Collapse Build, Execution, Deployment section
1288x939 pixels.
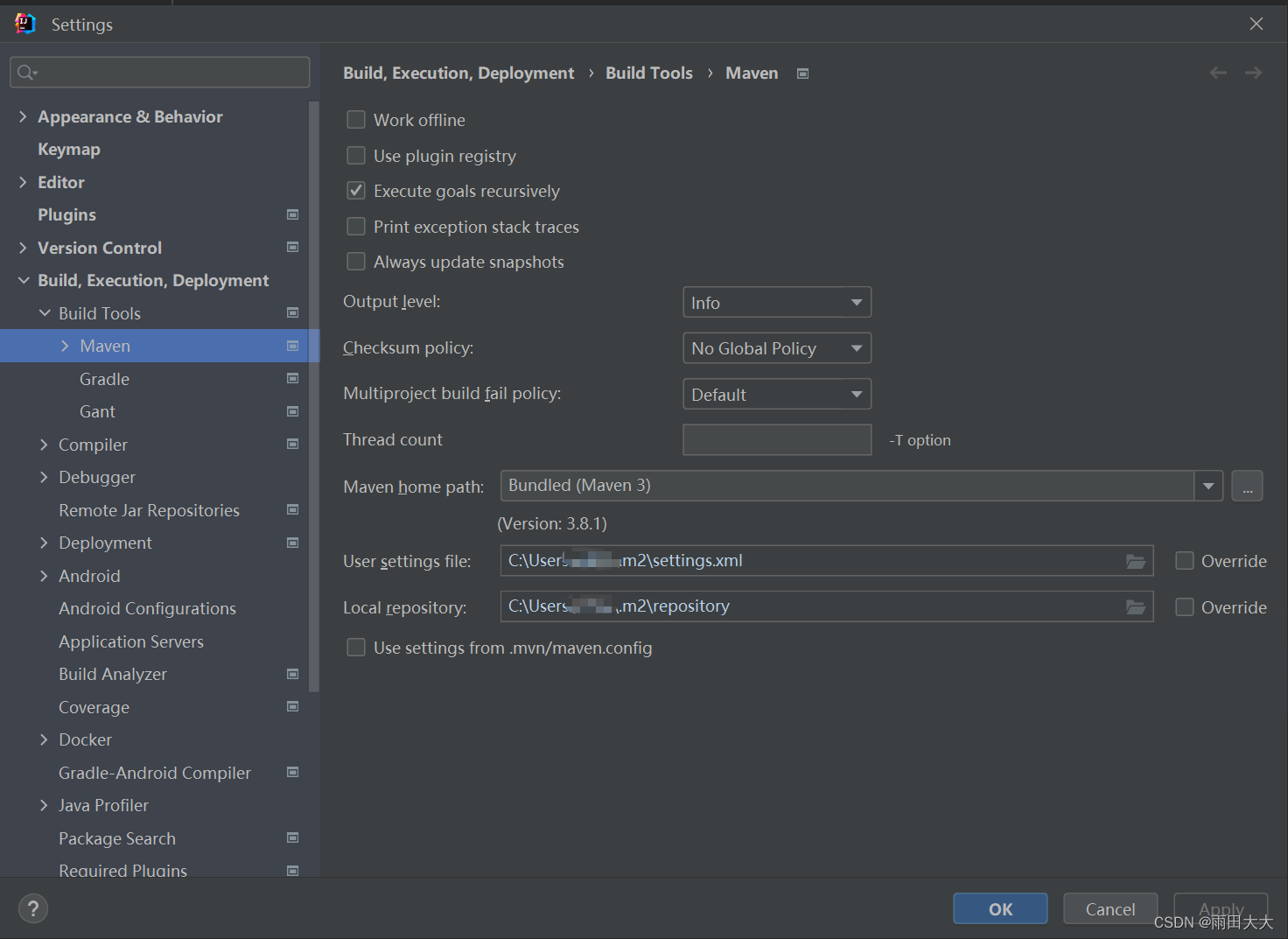point(23,280)
